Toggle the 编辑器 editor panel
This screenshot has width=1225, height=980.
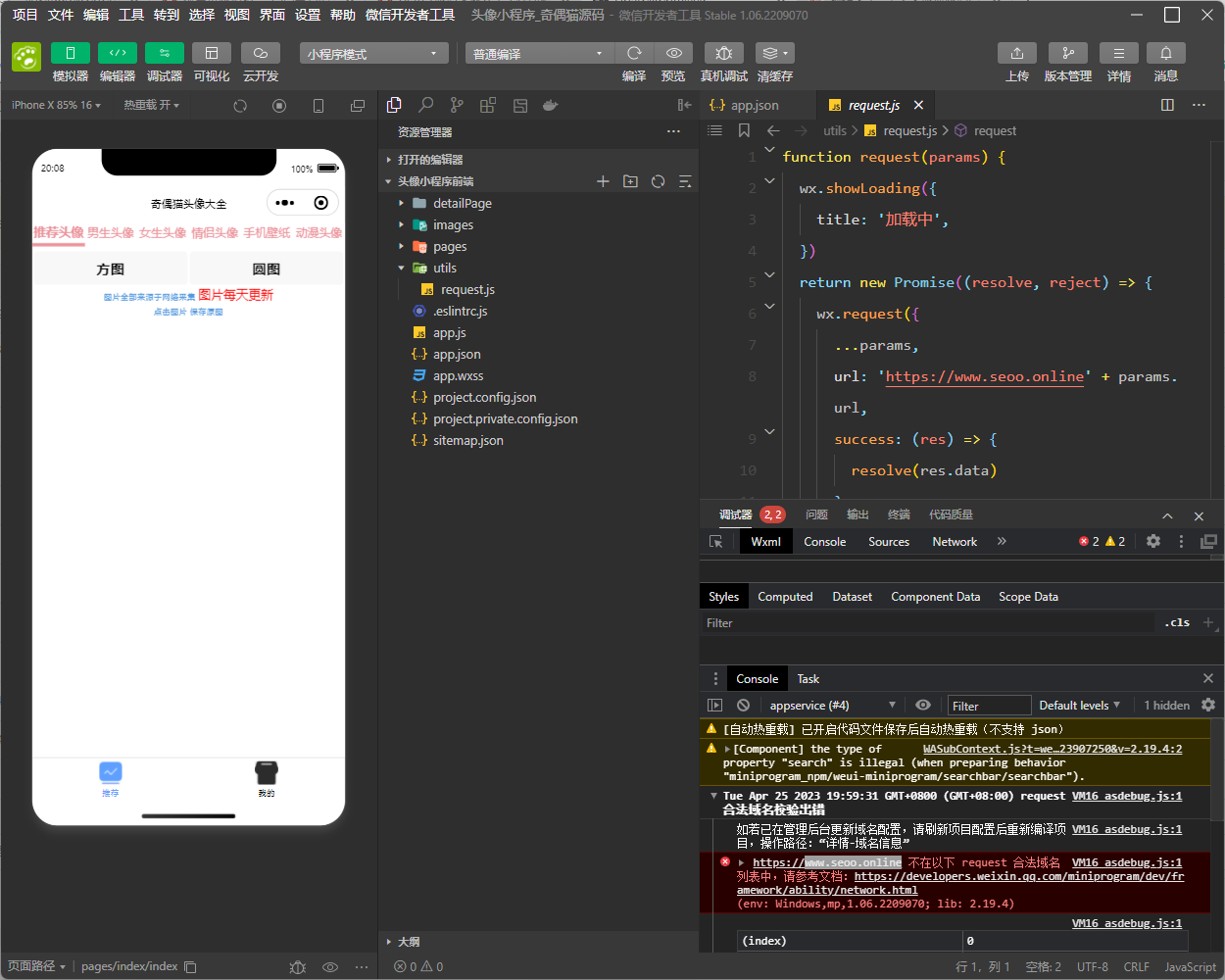118,53
